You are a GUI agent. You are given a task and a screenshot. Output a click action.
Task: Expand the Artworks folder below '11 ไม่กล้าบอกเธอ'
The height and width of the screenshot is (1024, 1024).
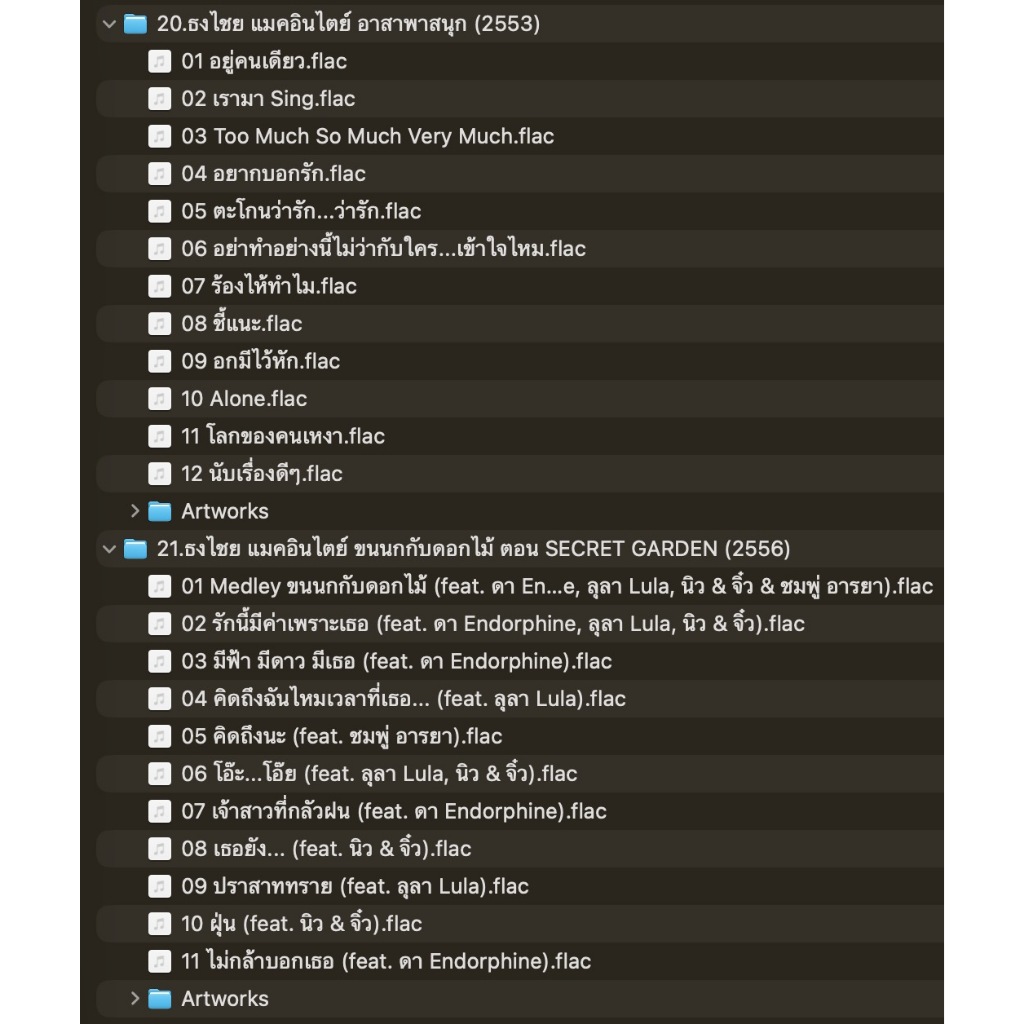click(x=135, y=999)
